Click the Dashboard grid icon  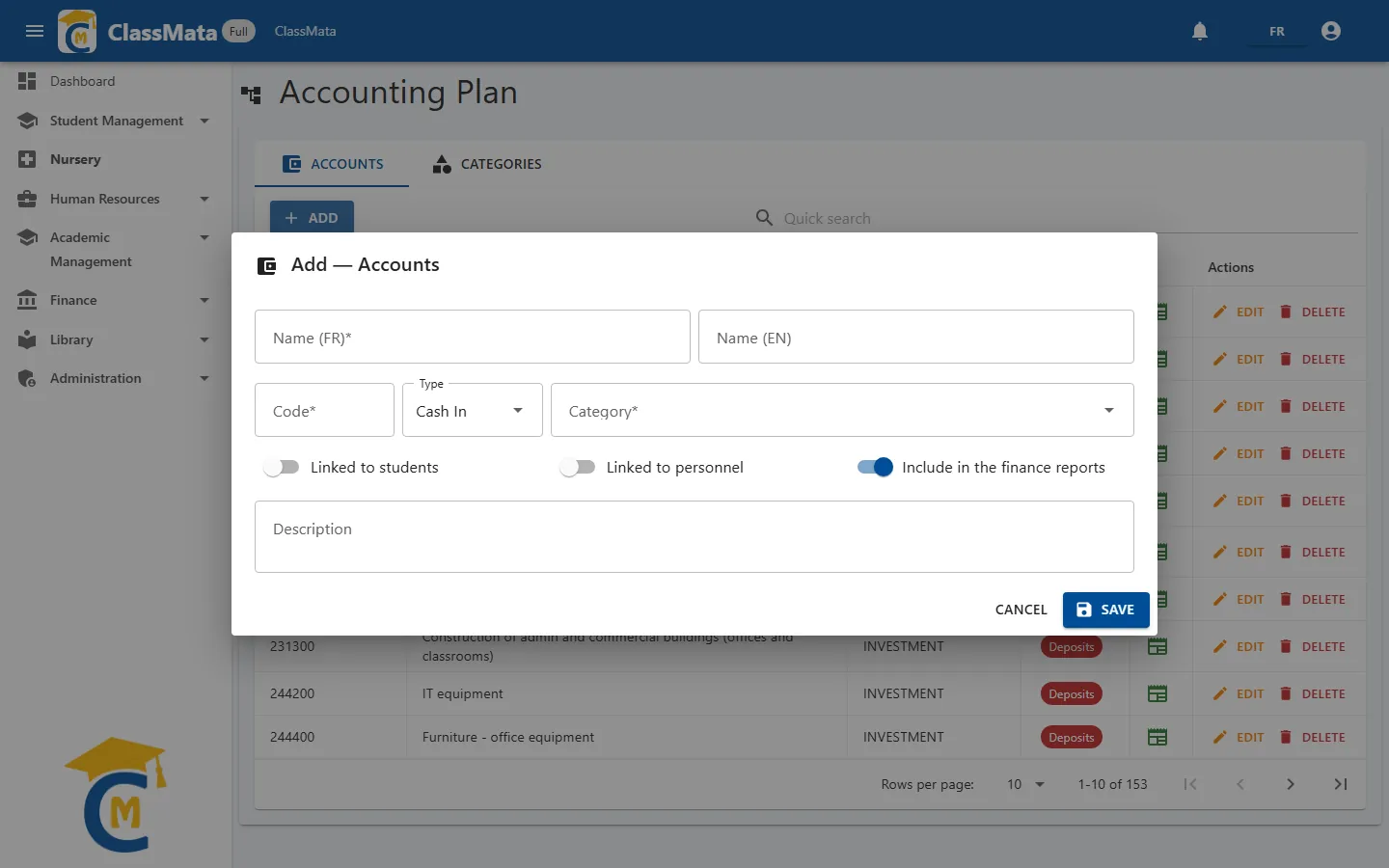27,81
